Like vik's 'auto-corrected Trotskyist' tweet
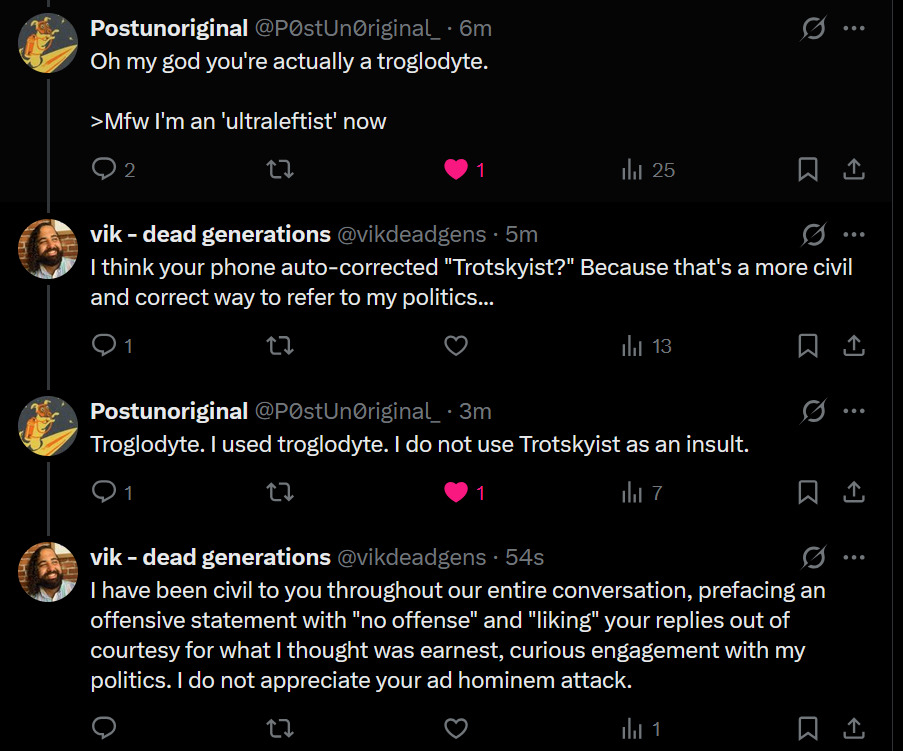The width and height of the screenshot is (903, 751). (x=456, y=346)
